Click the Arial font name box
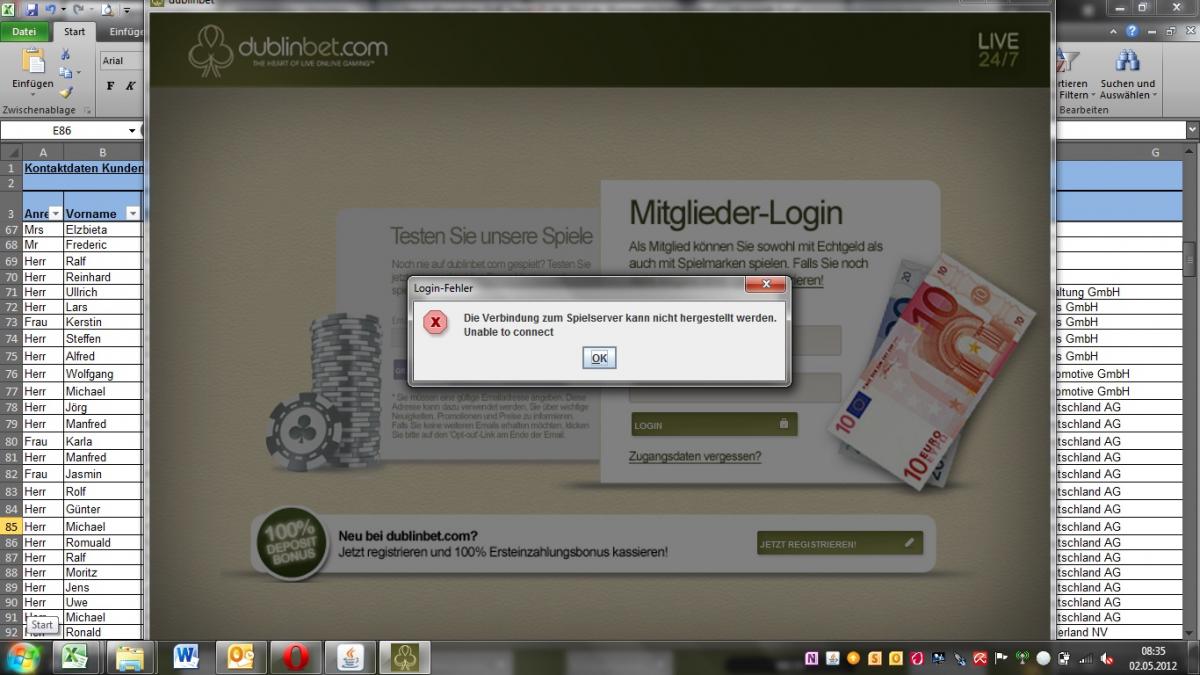This screenshot has width=1200, height=675. pyautogui.click(x=120, y=61)
